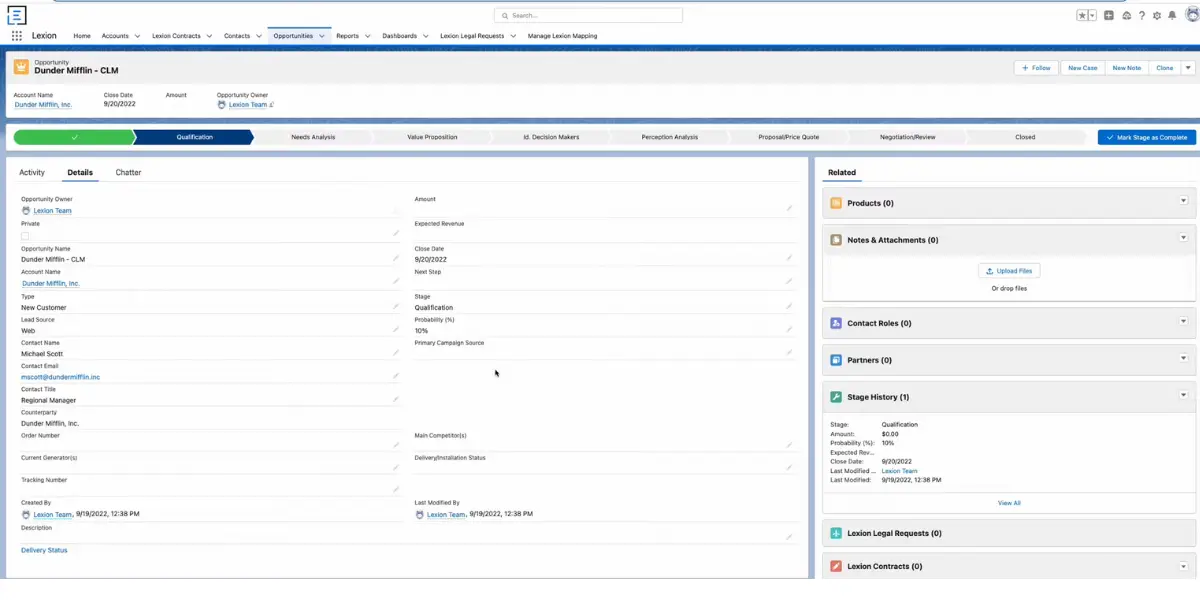Open the Dunder Mifflin, Inc. account link
1200x600 pixels.
[43, 105]
